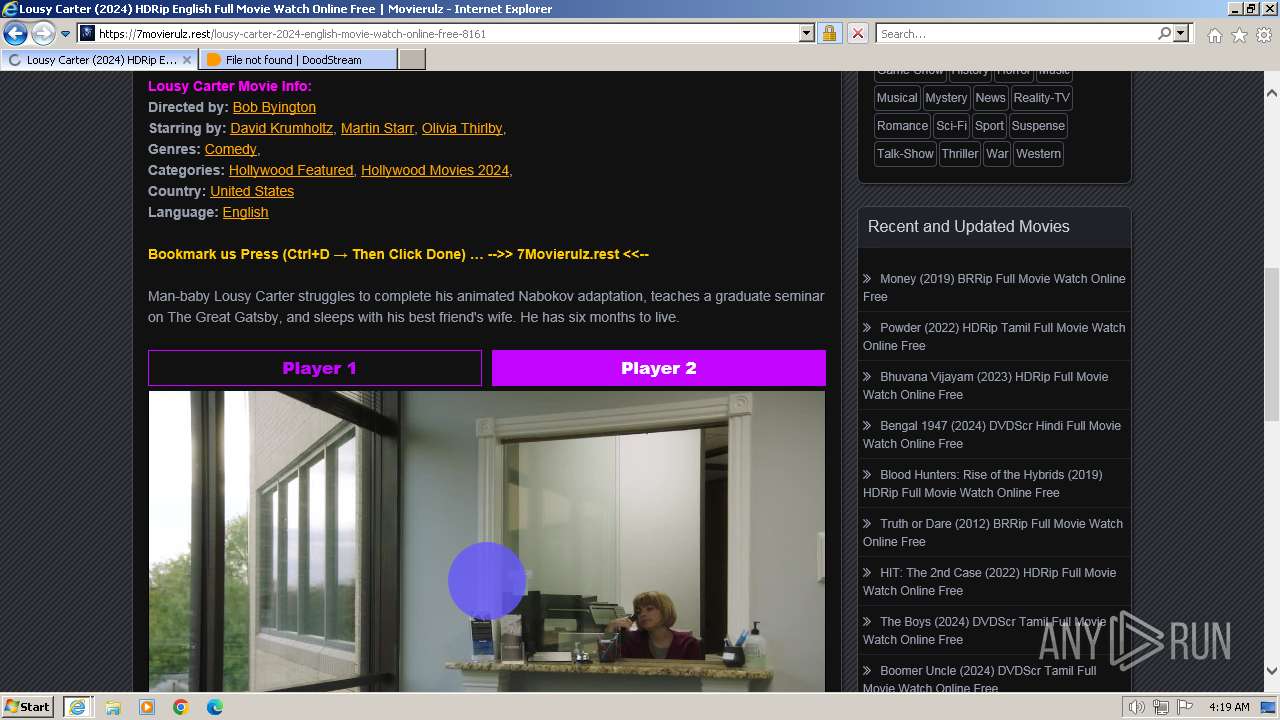Launch media player from taskbar
This screenshot has height=720, width=1280.
point(146,707)
